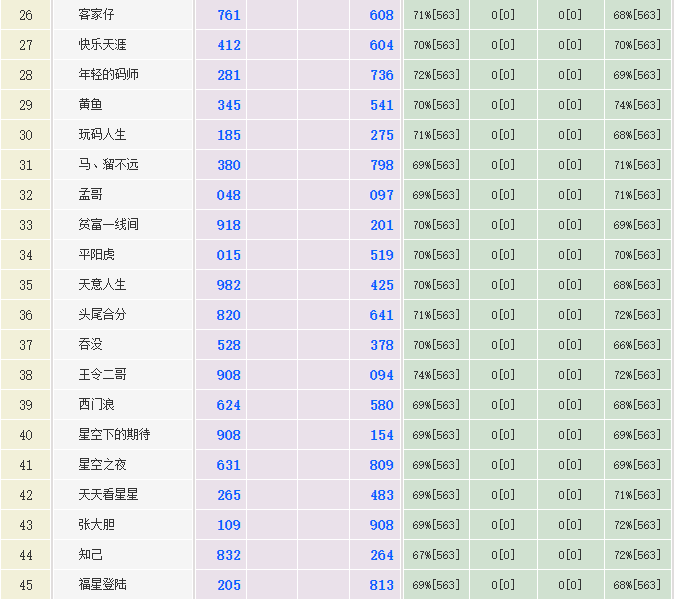Image resolution: width=675 pixels, height=600 pixels.
Task: Click the 74%[563] stat for 王令二哥
Action: (436, 375)
